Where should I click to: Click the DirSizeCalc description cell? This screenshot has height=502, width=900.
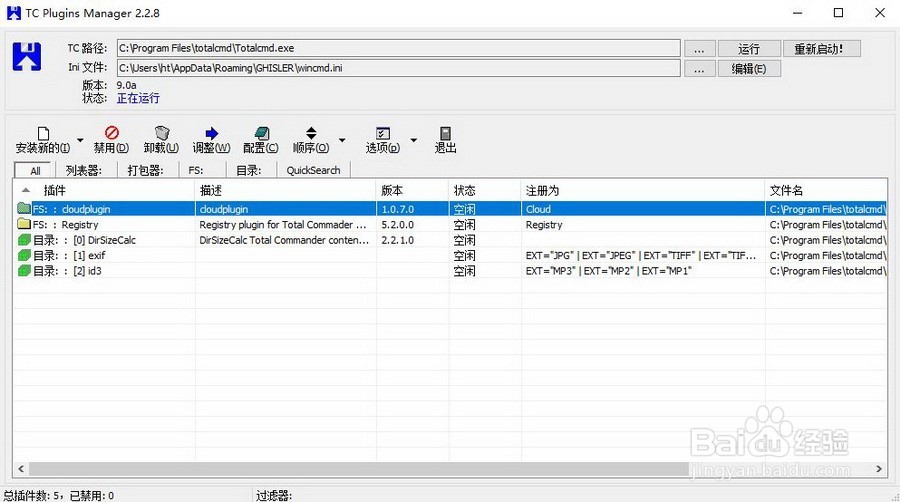pos(284,240)
